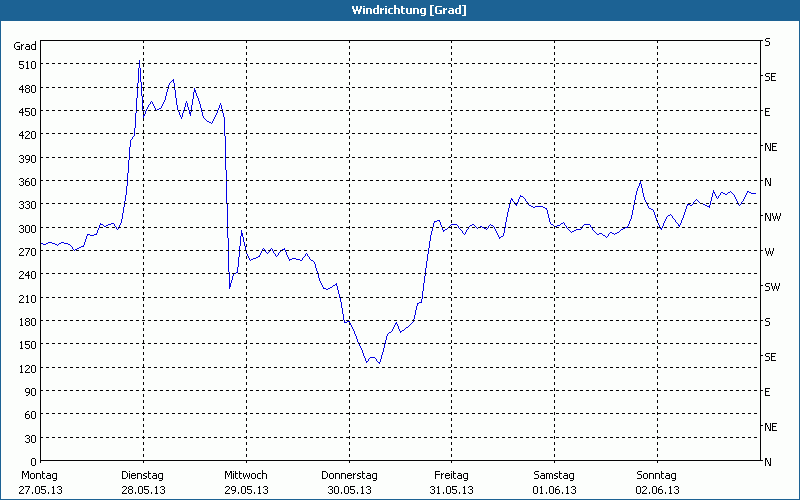Click the 0 origin label on the y-axis
800x500 pixels.
pos(34,462)
